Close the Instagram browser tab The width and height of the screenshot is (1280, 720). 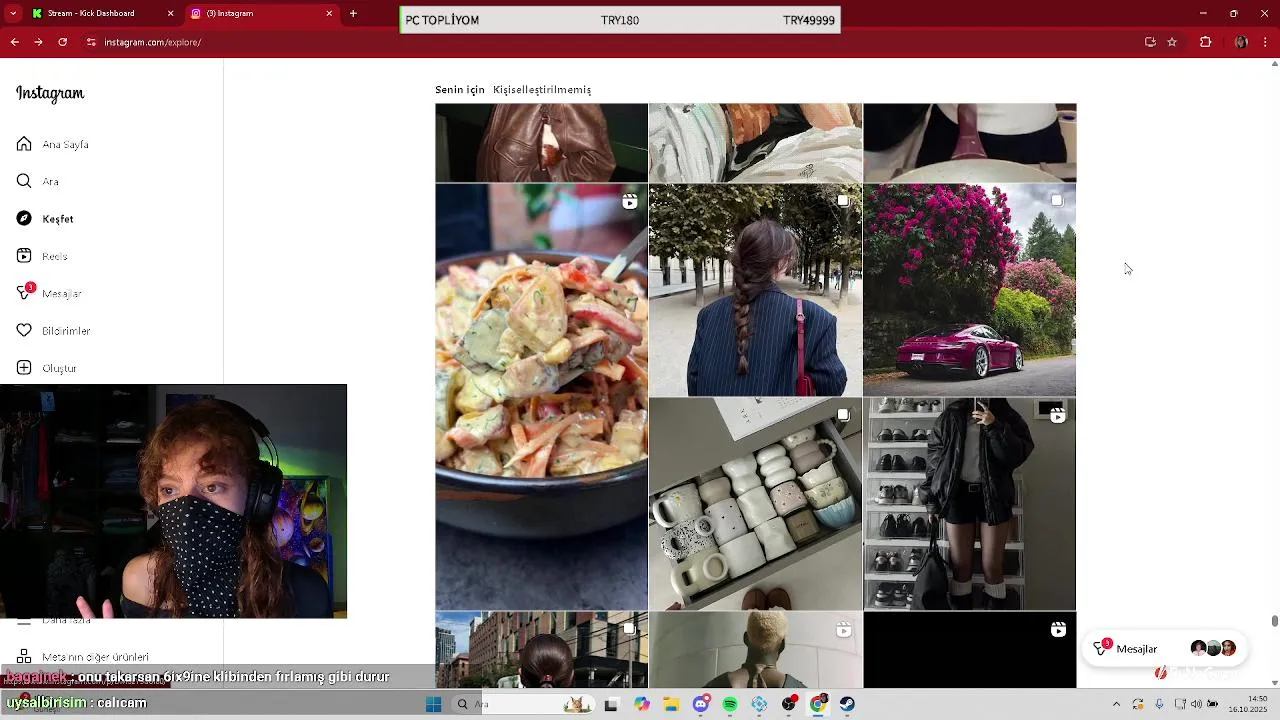[x=329, y=13]
